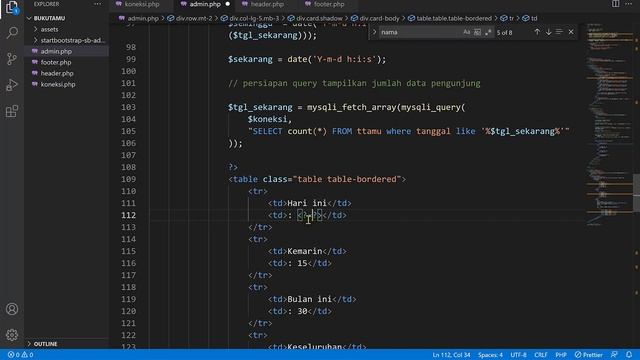640x360 pixels.
Task: Click '$sekarang' variable on line 99
Action: pyautogui.click(x=250, y=59)
